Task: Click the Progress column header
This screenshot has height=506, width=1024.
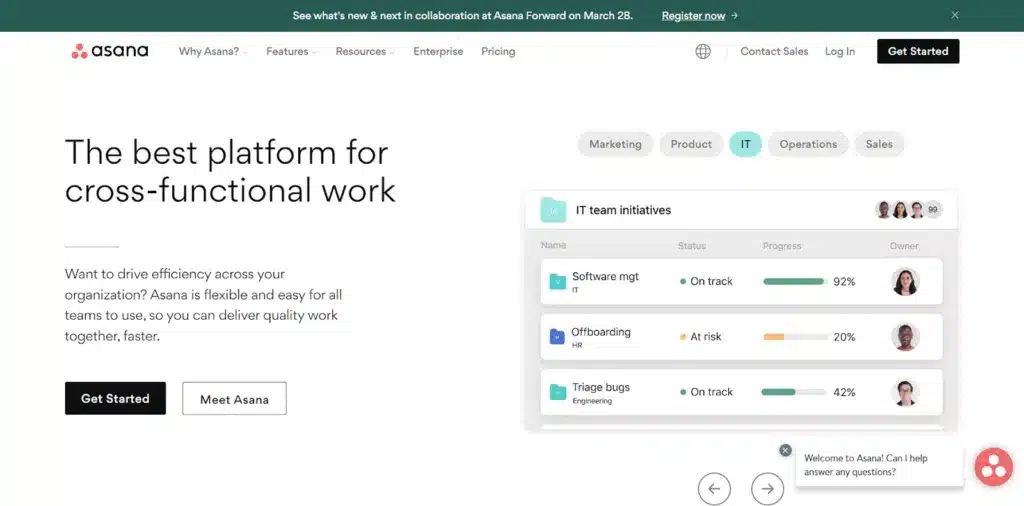Action: click(x=782, y=246)
